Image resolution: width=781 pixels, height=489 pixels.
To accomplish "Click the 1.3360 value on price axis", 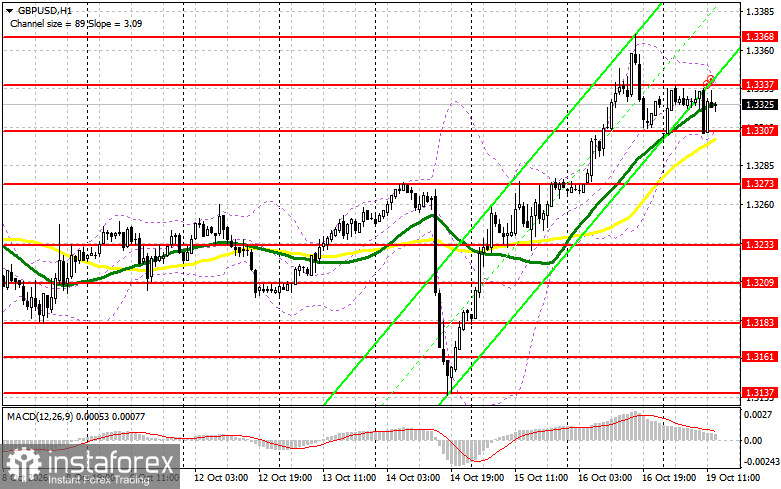I will pyautogui.click(x=760, y=50).
